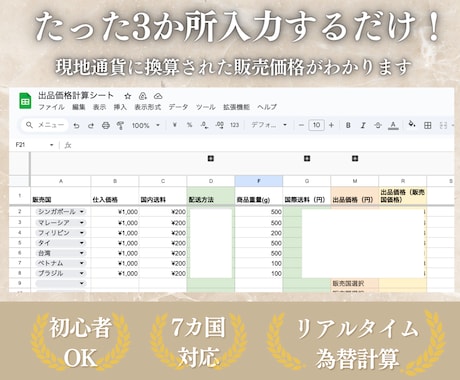Increase the font size
460x380 pixels.
point(331,125)
